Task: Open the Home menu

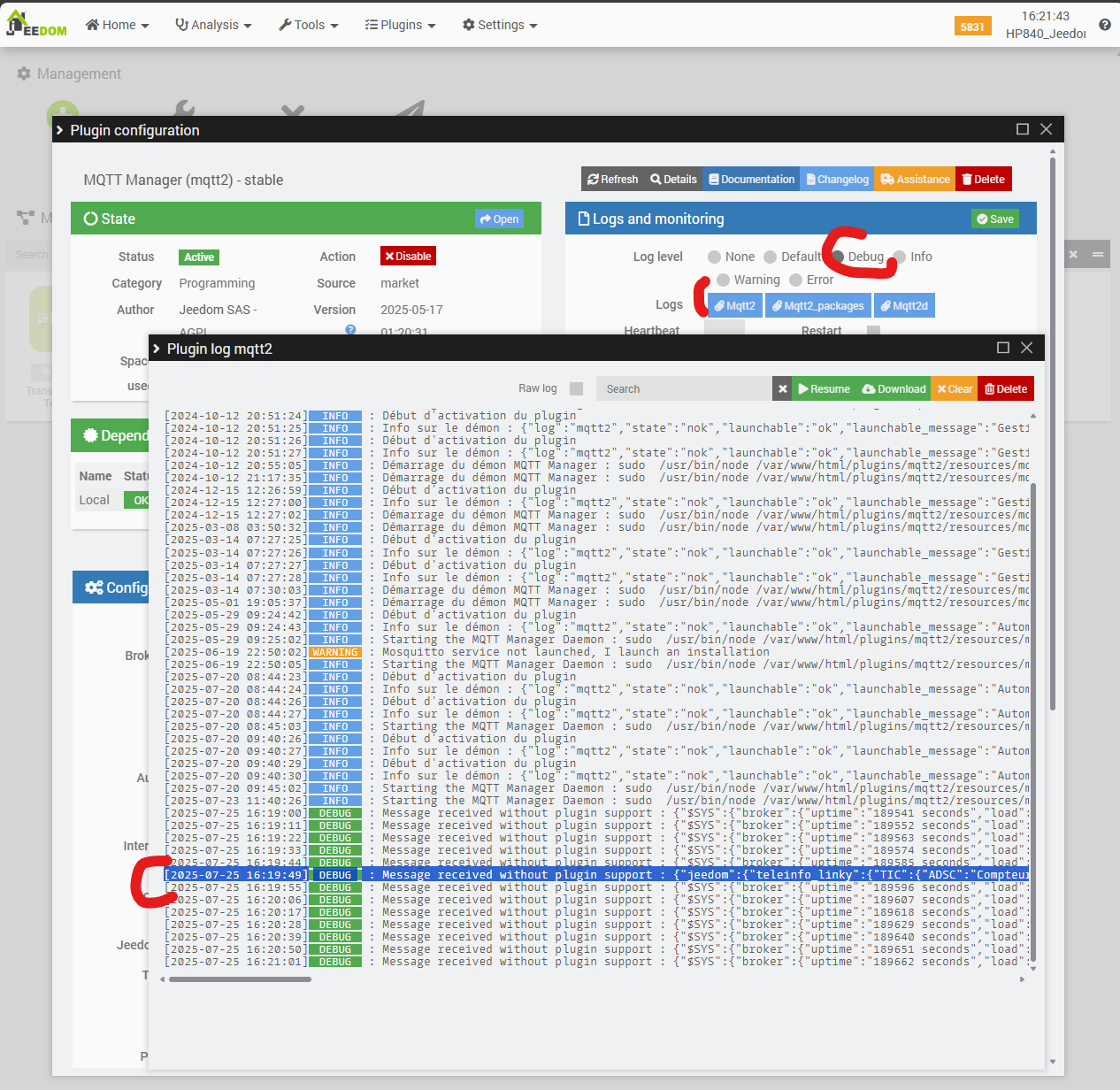Action: tap(117, 25)
